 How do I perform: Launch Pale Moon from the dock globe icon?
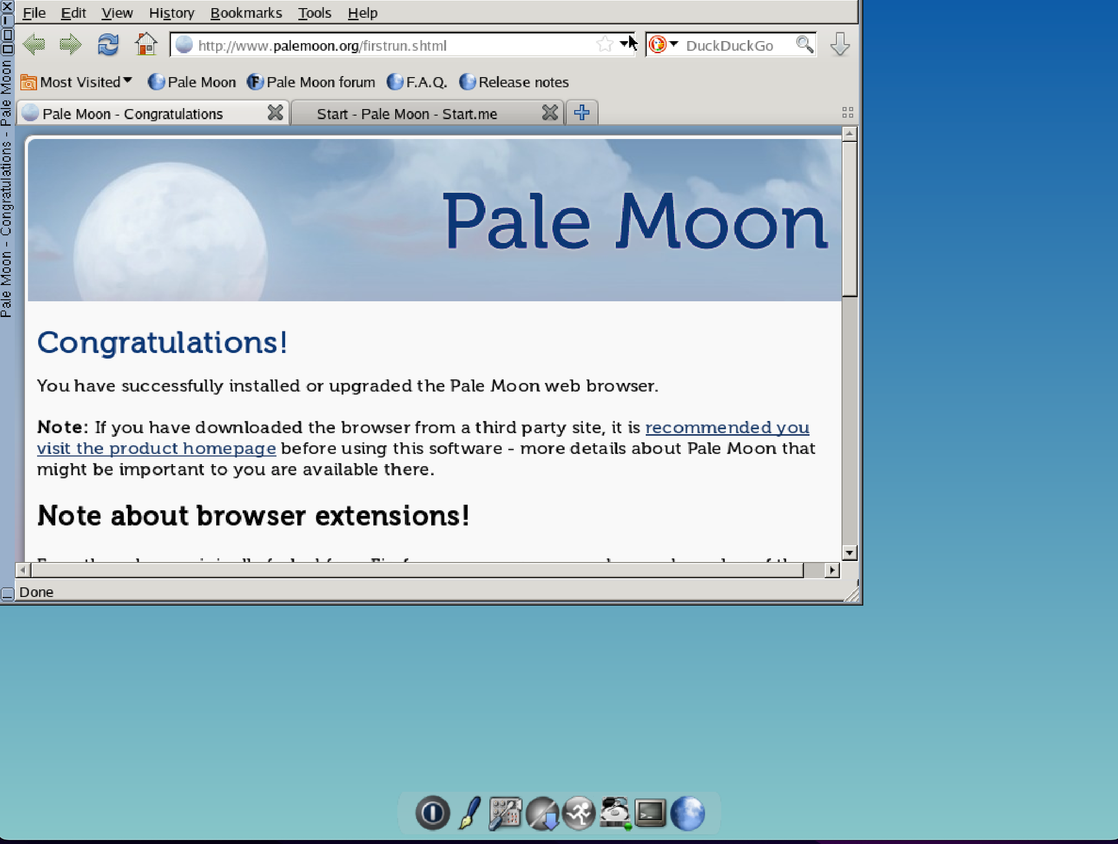pos(687,813)
